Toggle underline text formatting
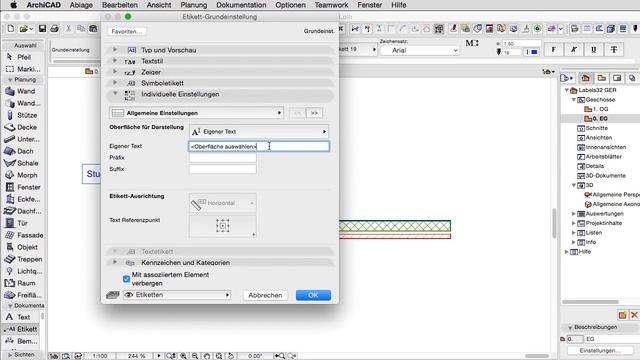The height and width of the screenshot is (360, 640). [594, 49]
